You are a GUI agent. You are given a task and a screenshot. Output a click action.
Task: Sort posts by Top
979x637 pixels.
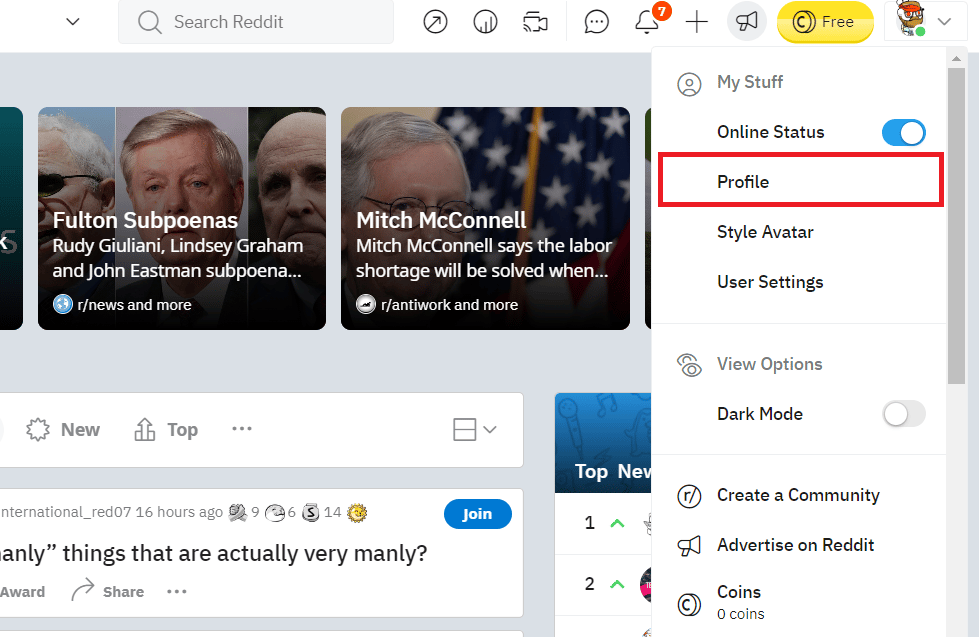click(166, 430)
